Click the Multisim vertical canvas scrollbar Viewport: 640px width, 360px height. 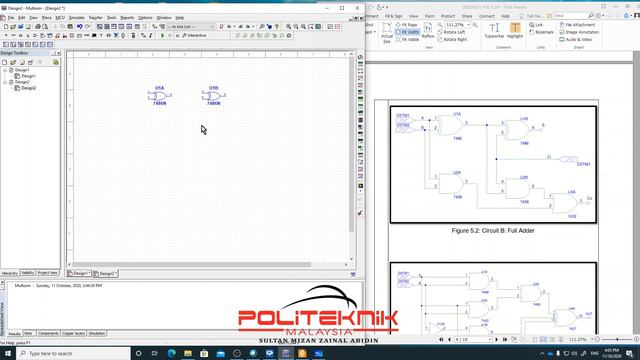pos(351,145)
